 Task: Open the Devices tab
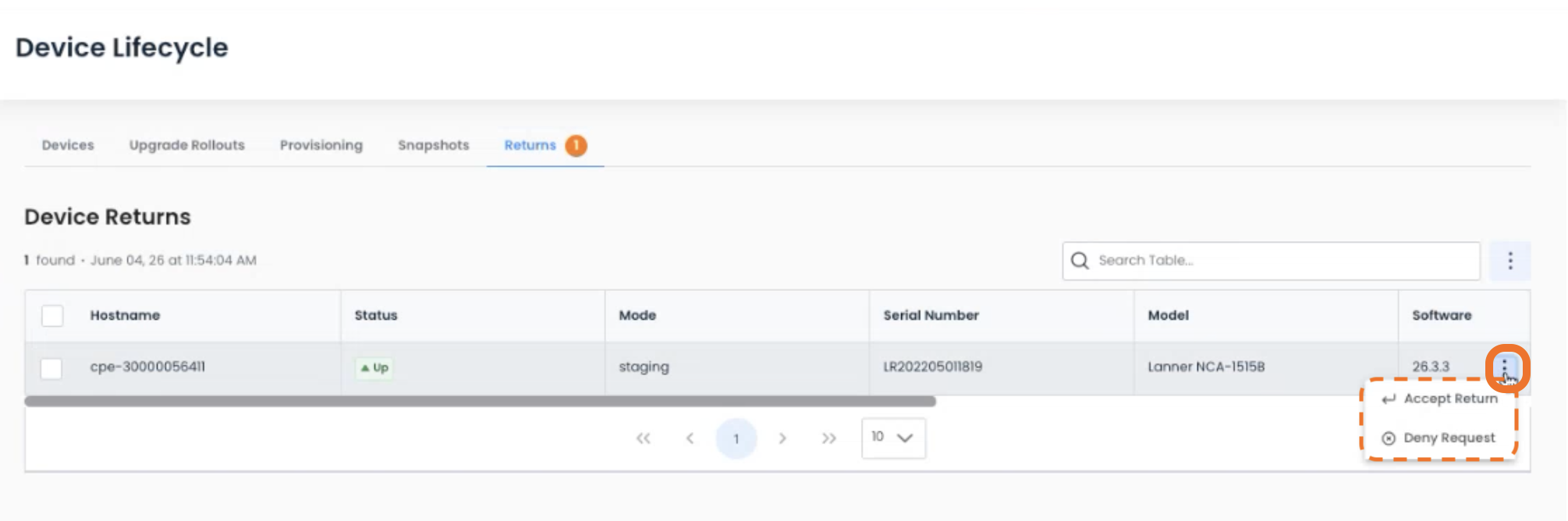(68, 145)
